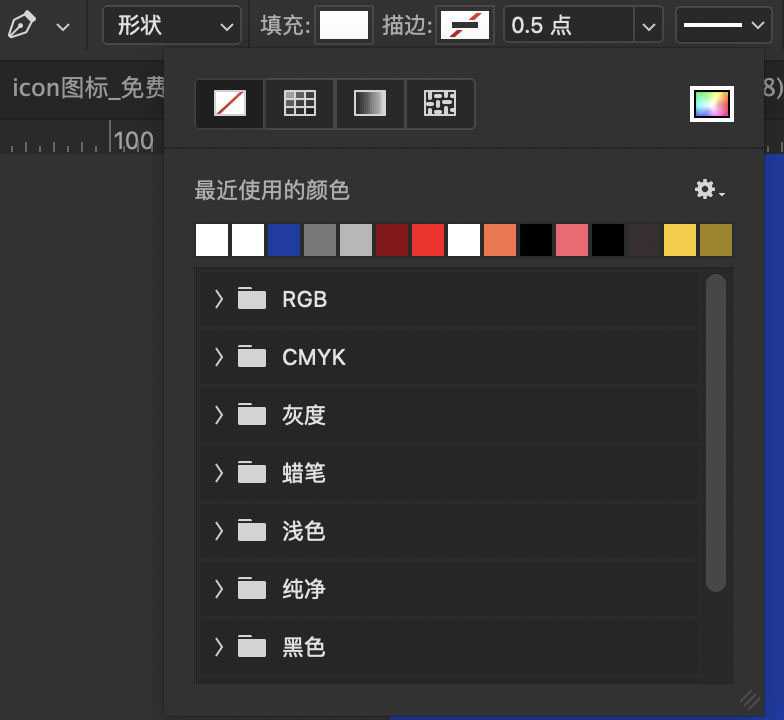The width and height of the screenshot is (784, 720).
Task: Choose the gradient fill type
Action: [370, 103]
